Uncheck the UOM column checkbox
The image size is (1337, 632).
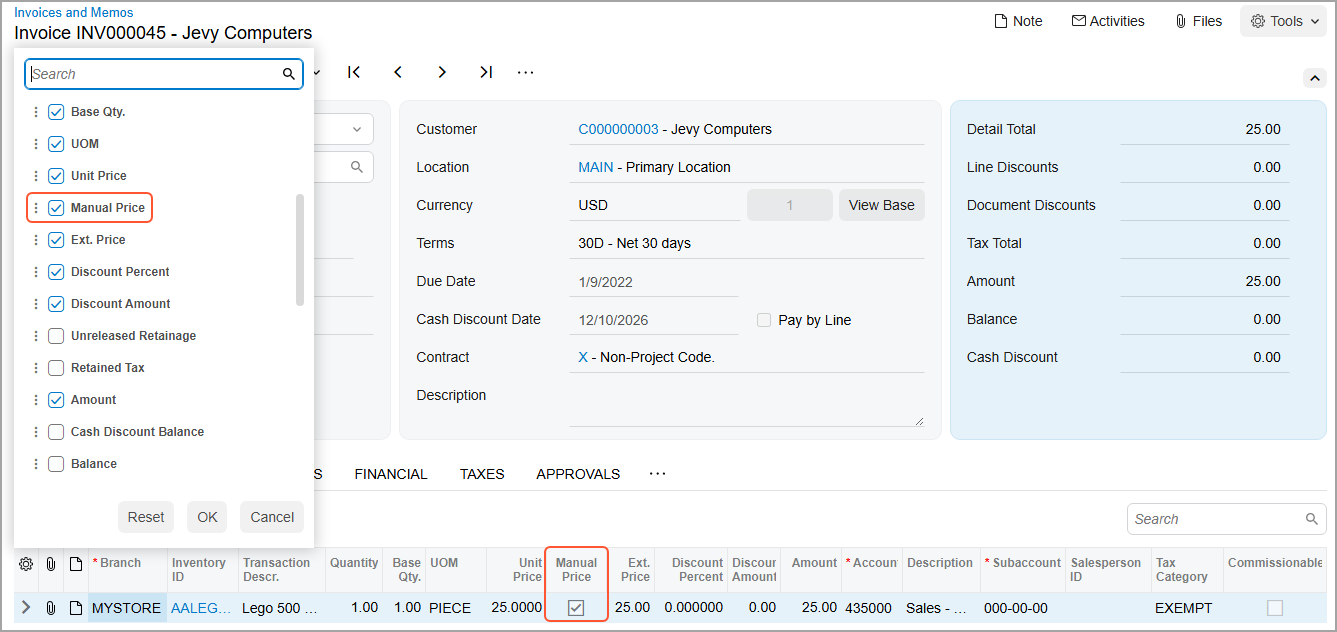56,144
